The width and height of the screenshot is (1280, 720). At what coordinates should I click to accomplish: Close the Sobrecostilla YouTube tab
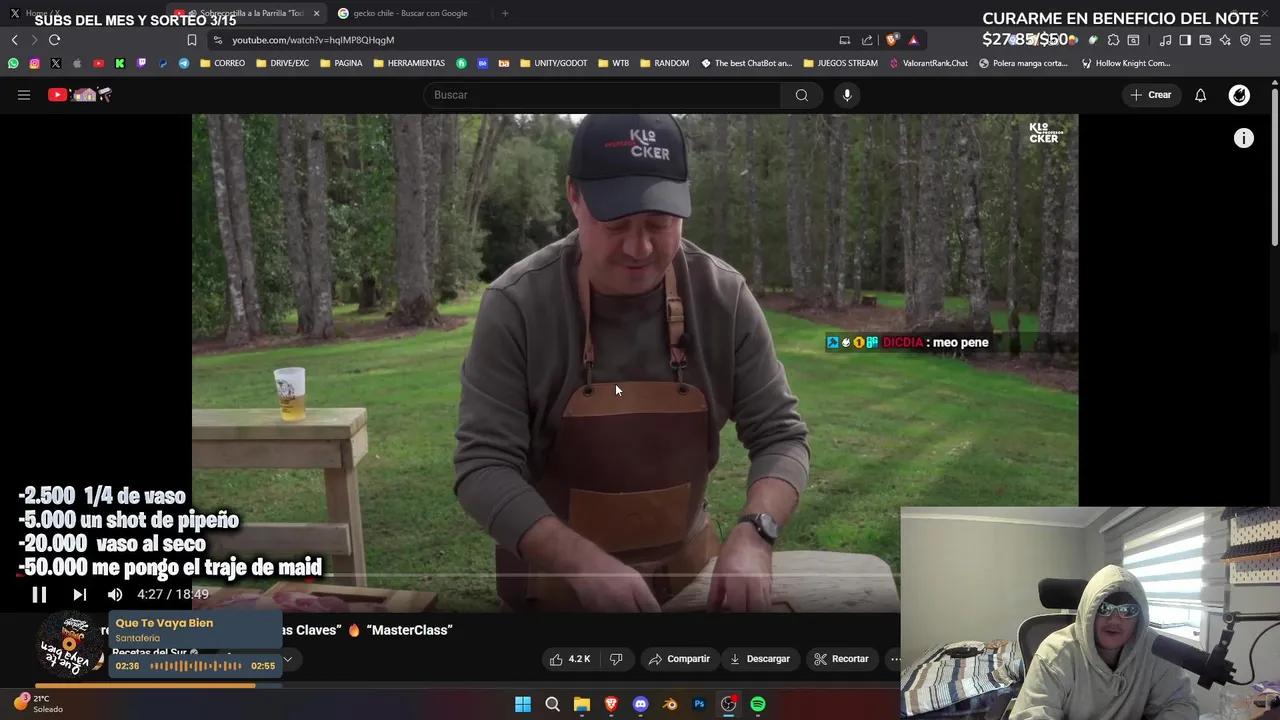tap(317, 13)
